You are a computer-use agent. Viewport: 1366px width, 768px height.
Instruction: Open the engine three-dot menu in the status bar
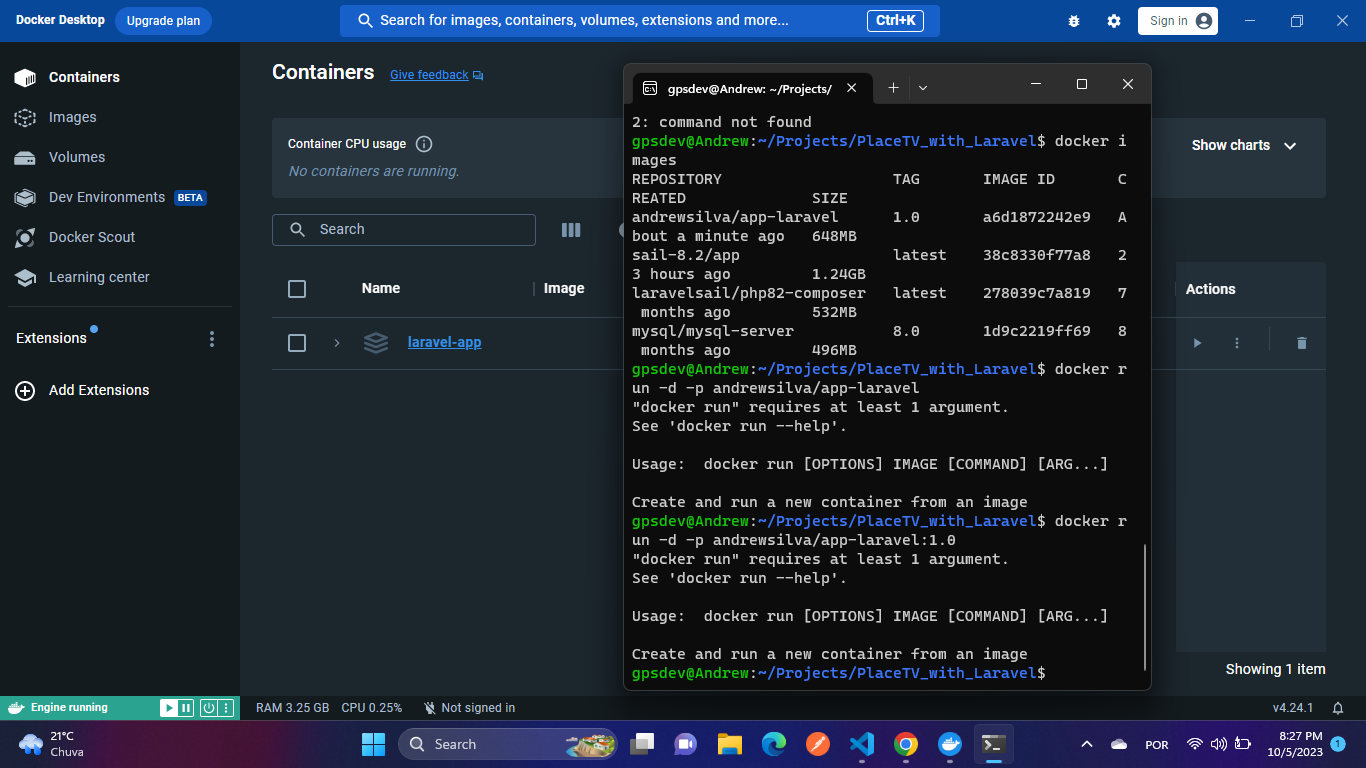point(226,708)
